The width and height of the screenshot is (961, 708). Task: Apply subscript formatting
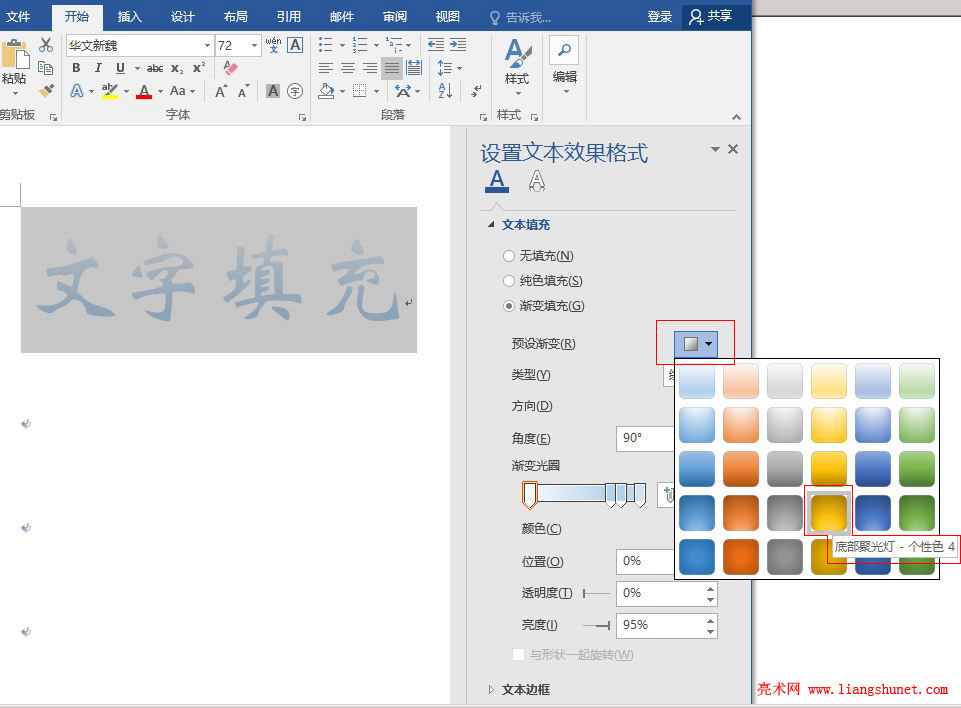pyautogui.click(x=177, y=69)
